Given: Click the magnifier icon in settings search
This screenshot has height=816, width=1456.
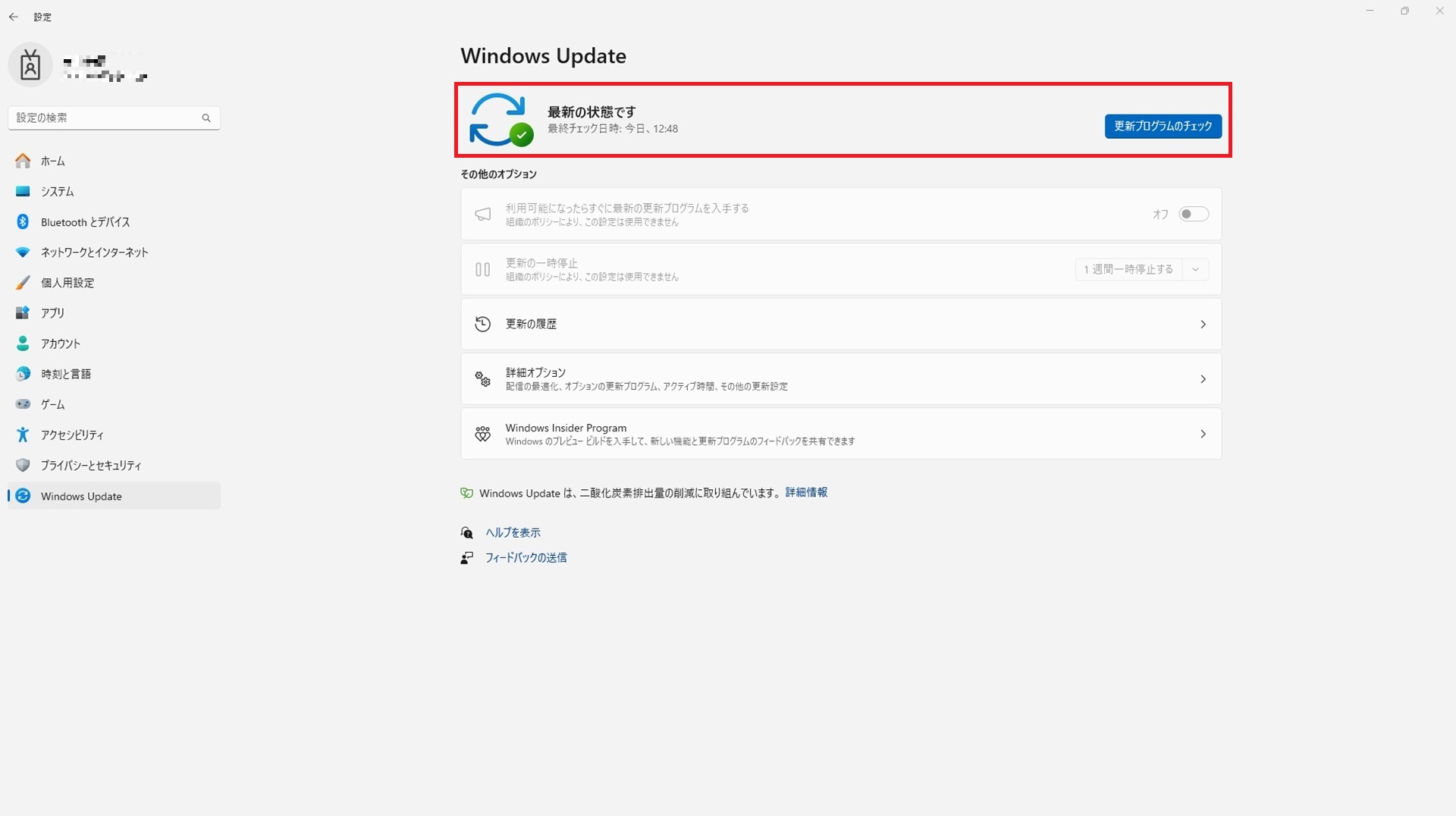Looking at the screenshot, I should pos(206,118).
